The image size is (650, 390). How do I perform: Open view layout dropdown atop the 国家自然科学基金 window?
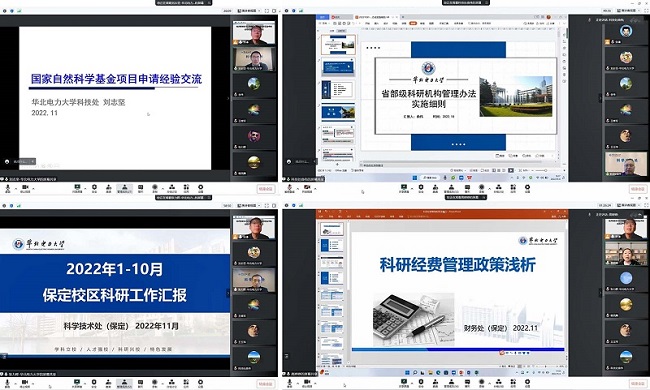[249, 10]
